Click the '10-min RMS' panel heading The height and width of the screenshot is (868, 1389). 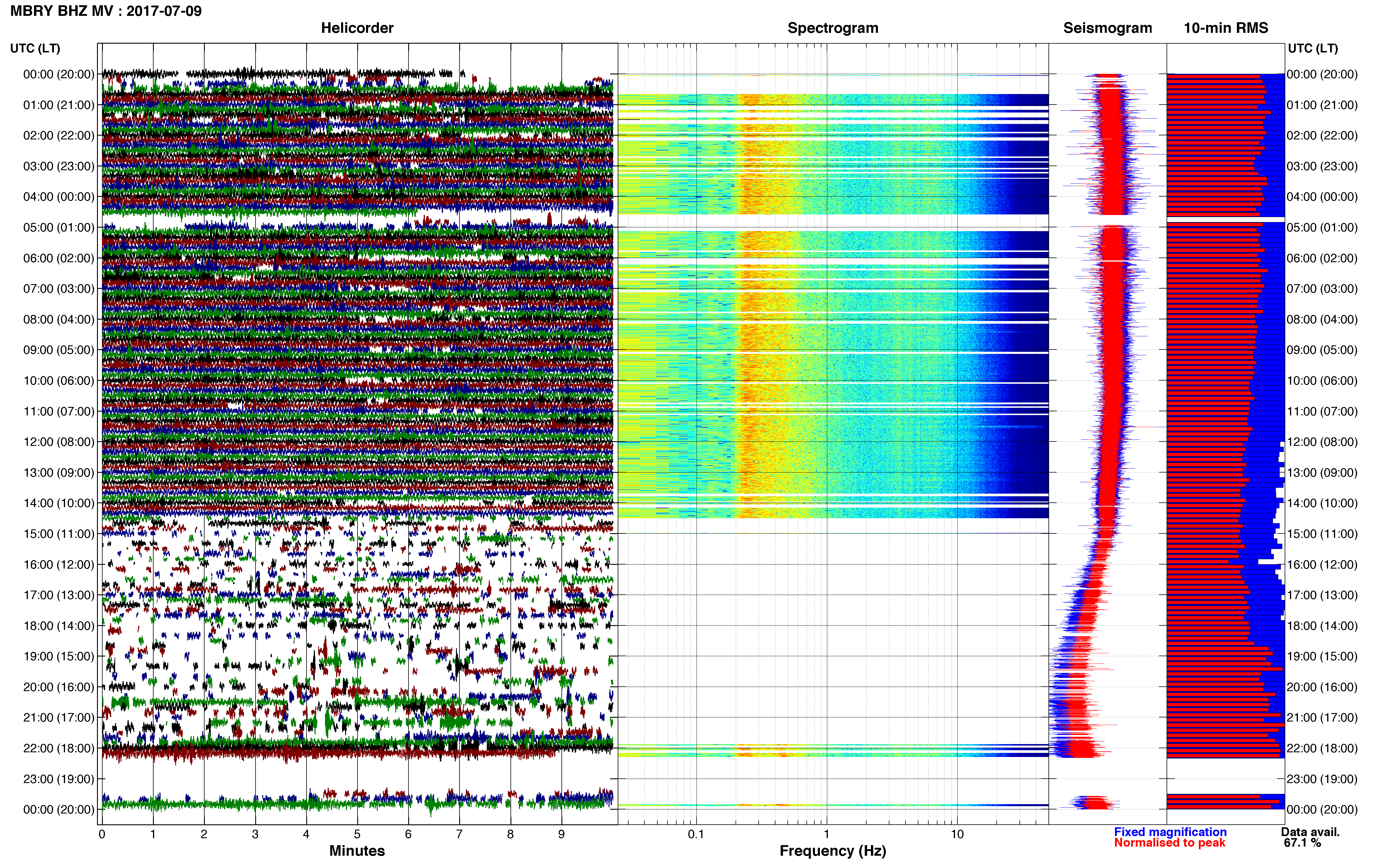(x=1226, y=28)
